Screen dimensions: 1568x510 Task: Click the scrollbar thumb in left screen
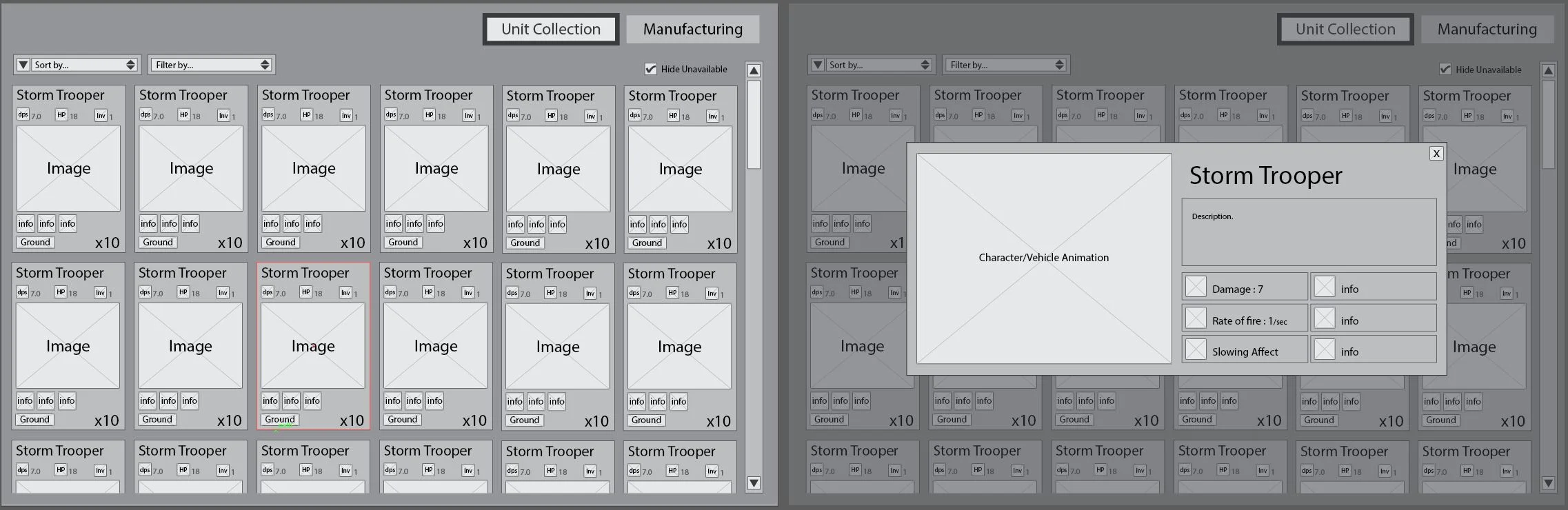pyautogui.click(x=754, y=125)
